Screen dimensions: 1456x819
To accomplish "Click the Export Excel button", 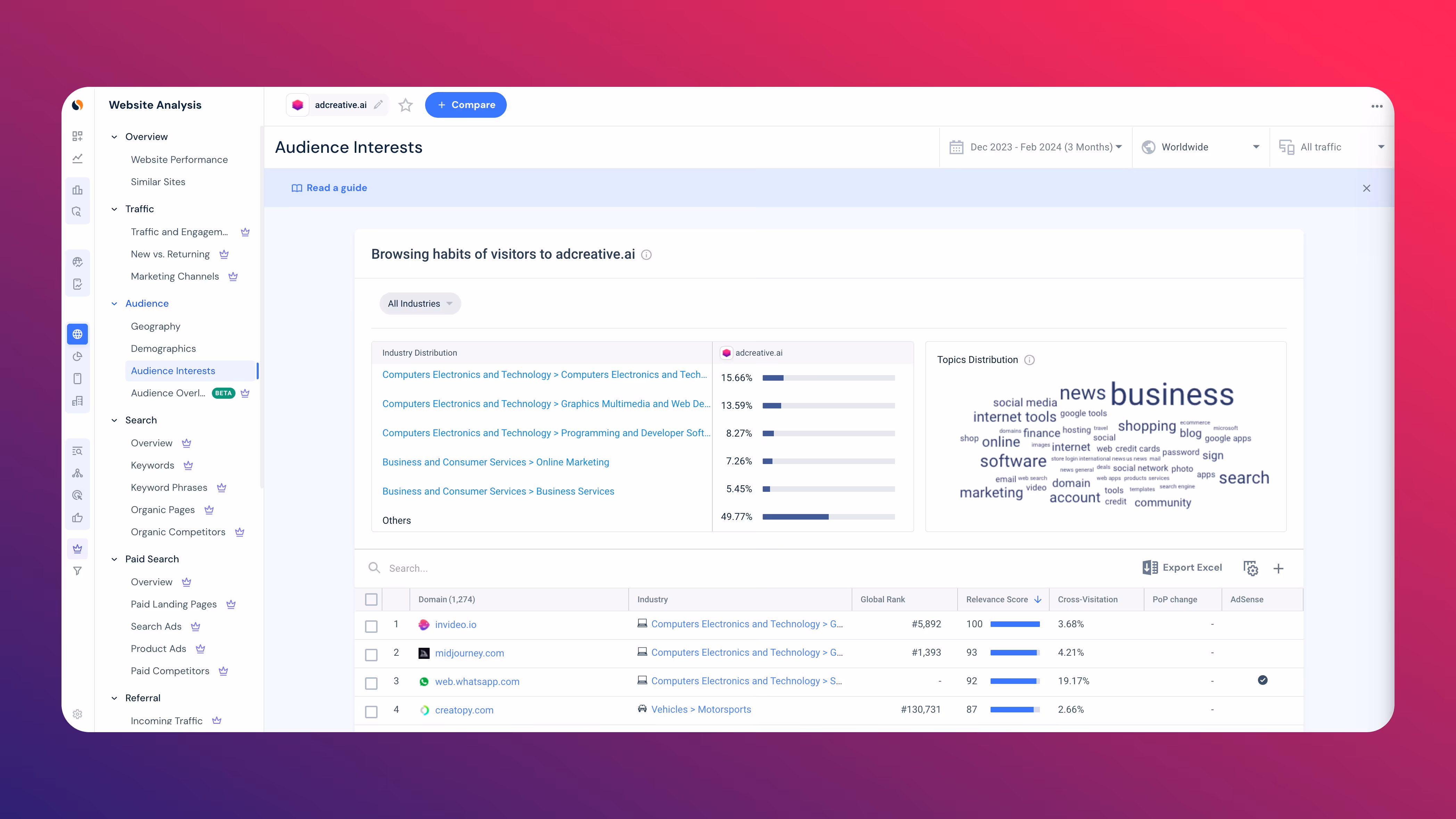I will pos(1182,568).
